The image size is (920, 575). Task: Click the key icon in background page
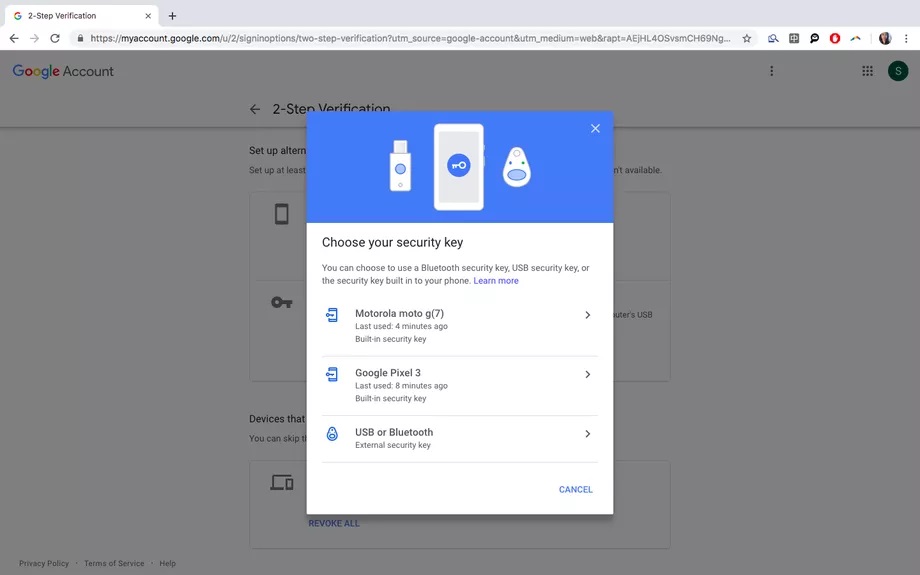[282, 303]
